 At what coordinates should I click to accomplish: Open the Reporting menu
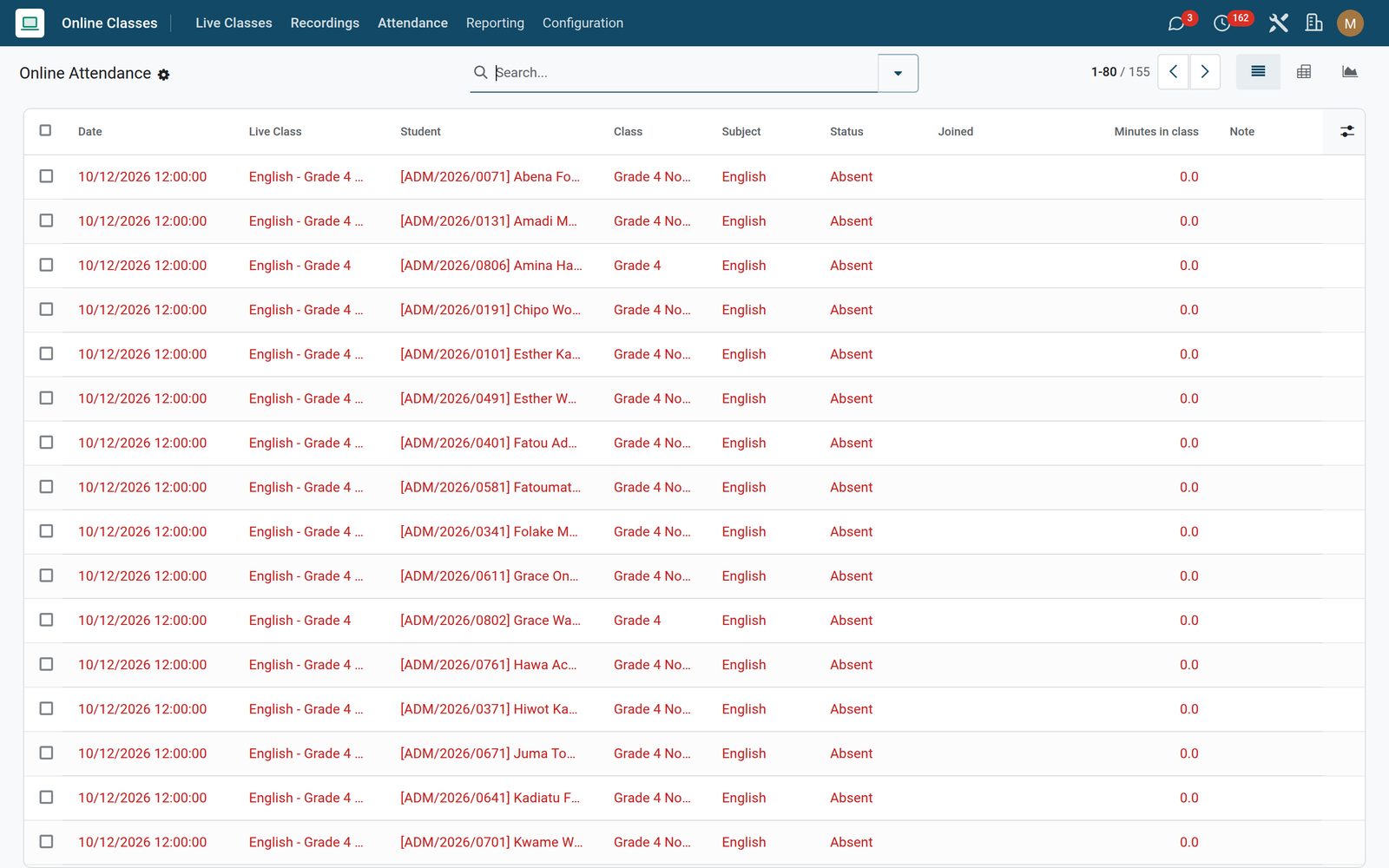pos(495,23)
